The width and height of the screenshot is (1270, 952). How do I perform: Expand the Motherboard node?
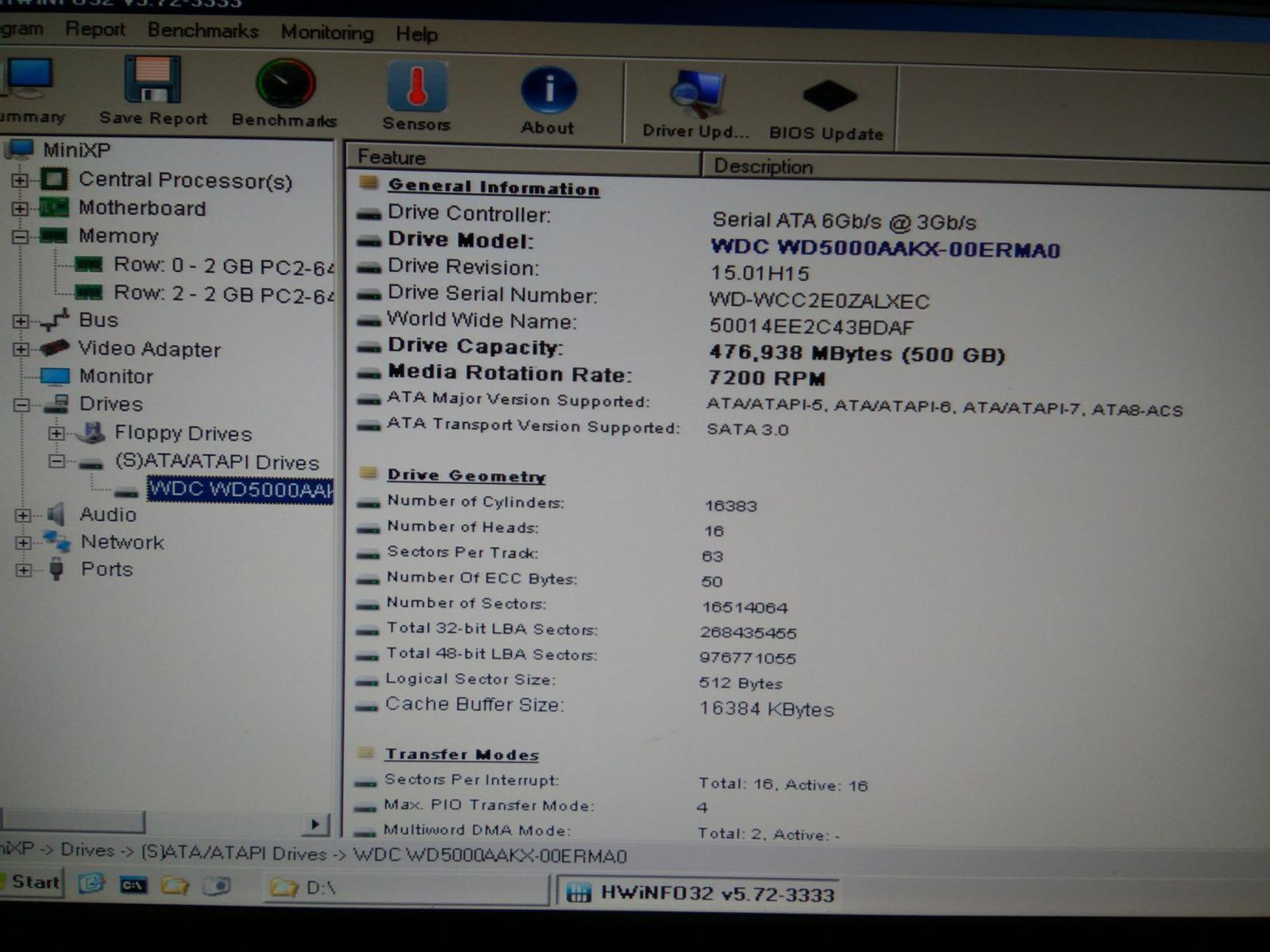(x=20, y=208)
